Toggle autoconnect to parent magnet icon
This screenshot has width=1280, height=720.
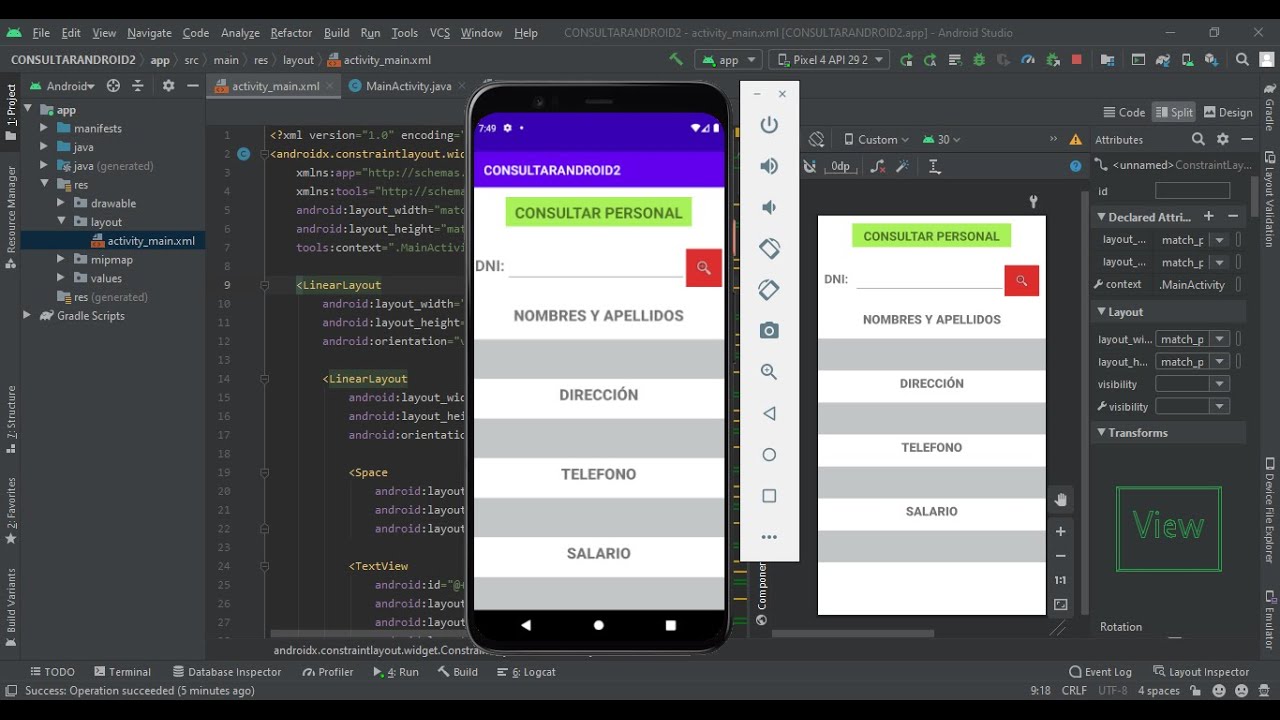point(810,167)
